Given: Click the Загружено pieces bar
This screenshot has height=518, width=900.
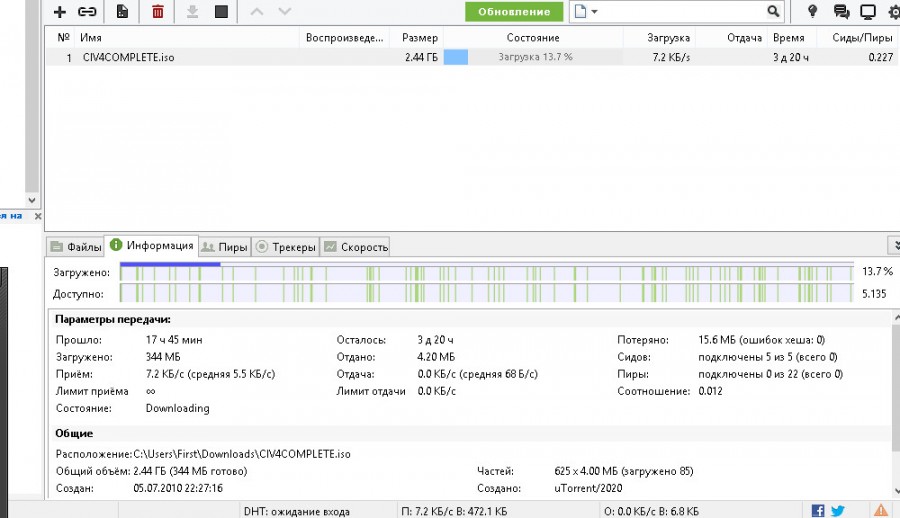Looking at the screenshot, I should (486, 272).
